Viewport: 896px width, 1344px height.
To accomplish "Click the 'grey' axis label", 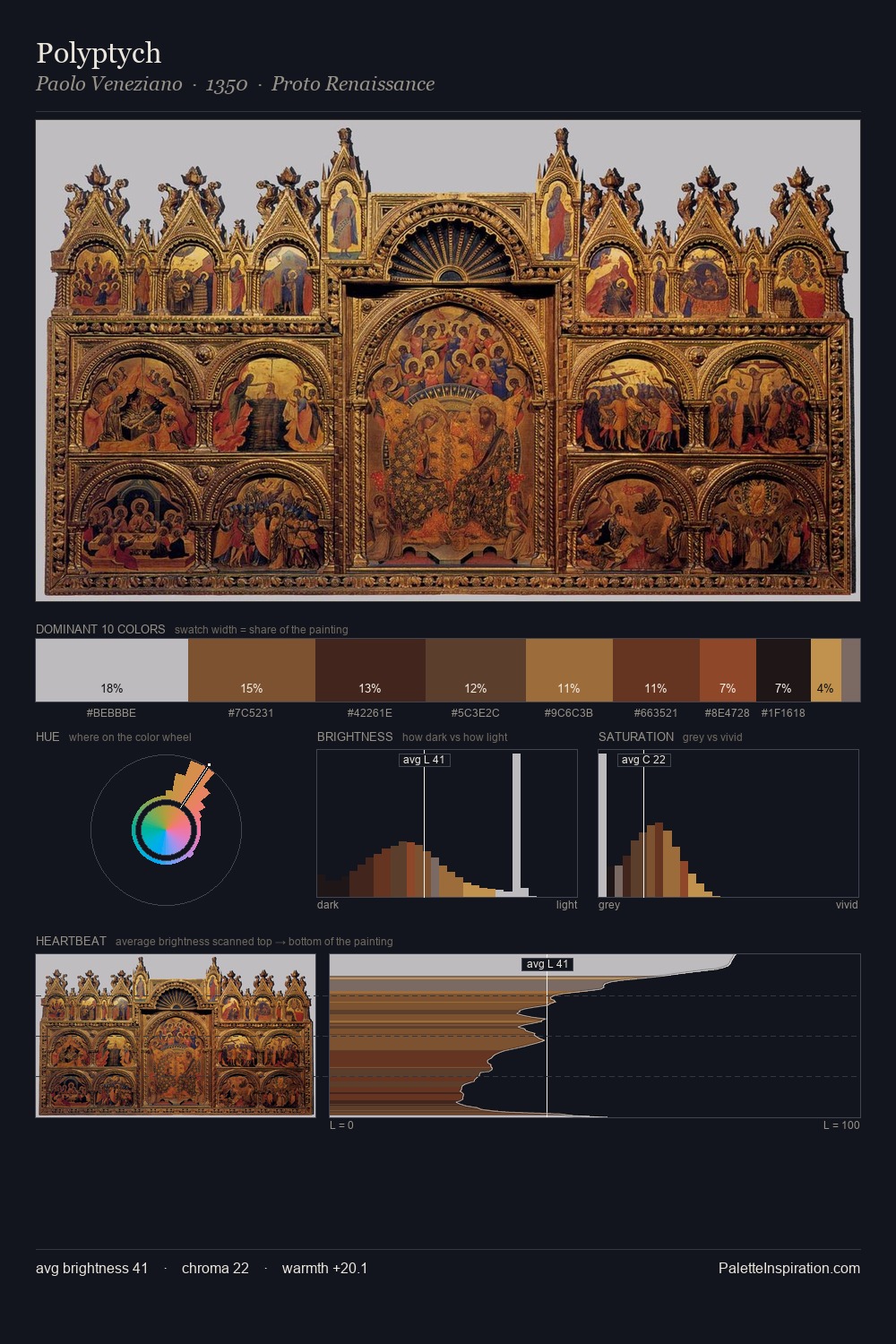I will (x=609, y=905).
